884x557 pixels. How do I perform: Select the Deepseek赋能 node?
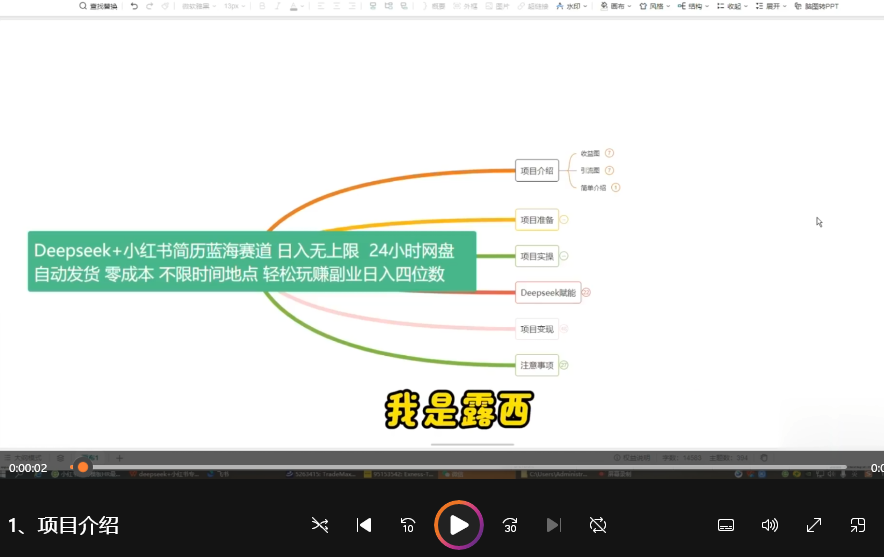(x=548, y=293)
